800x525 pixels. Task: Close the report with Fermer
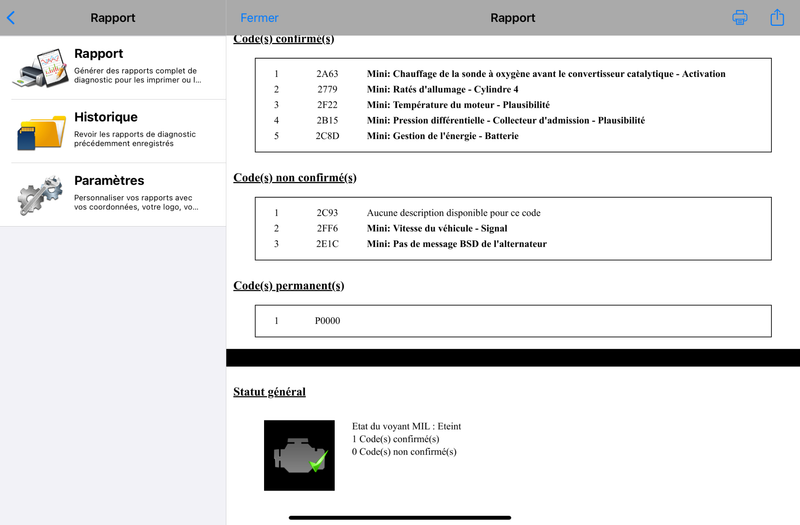259,18
